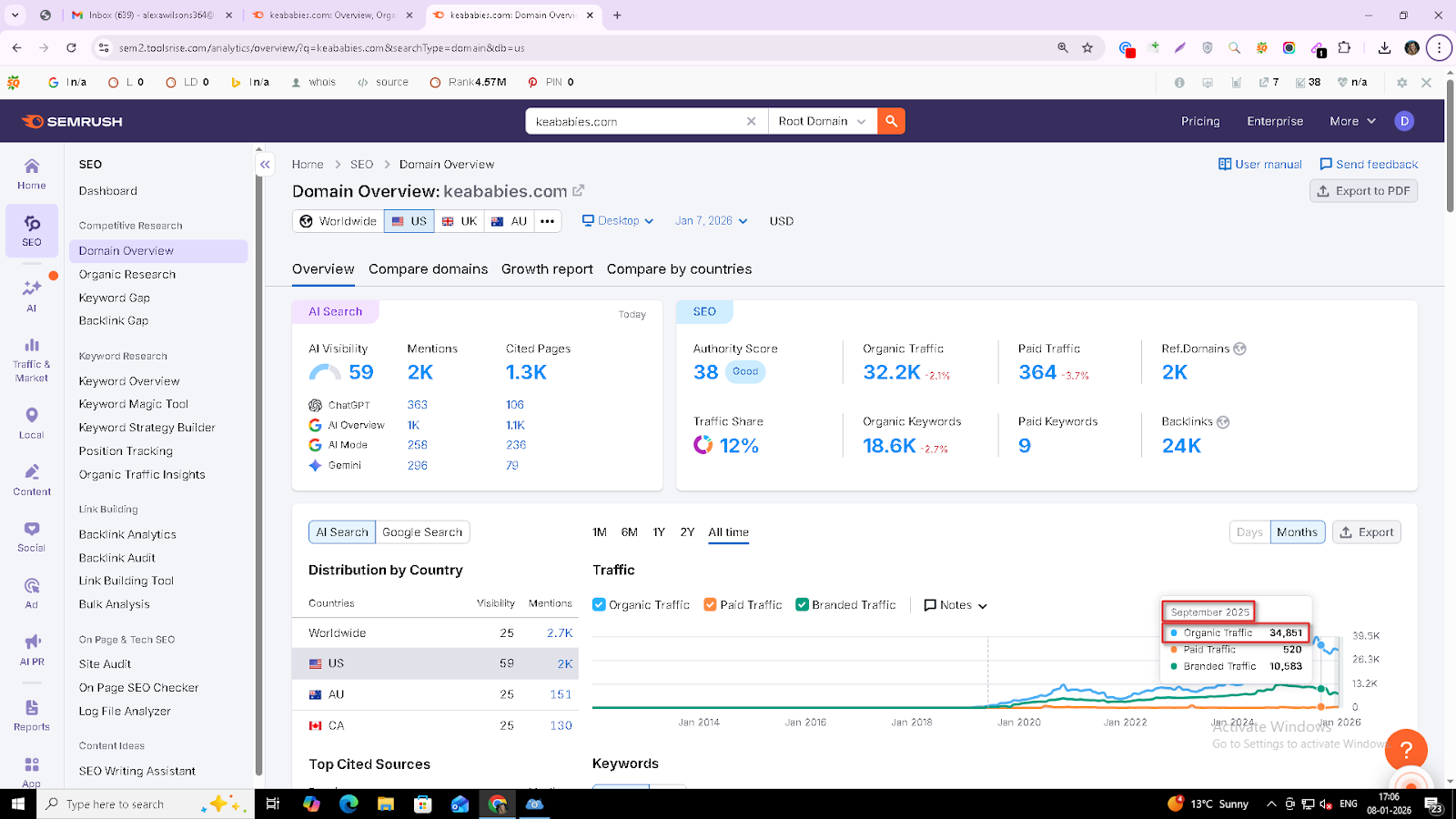Open the Ad sidebar section
The height and width of the screenshot is (819, 1456).
pos(32,592)
